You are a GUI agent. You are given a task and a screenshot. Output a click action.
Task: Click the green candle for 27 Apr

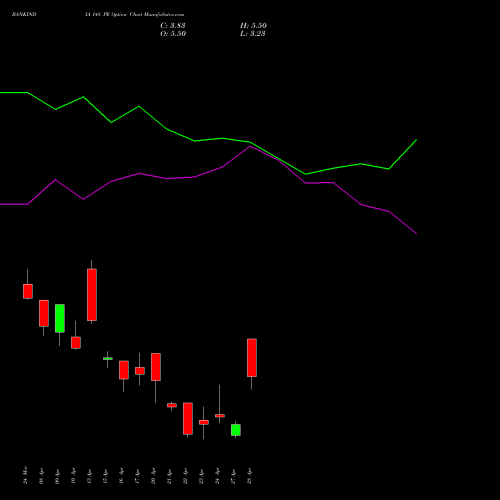click(236, 430)
